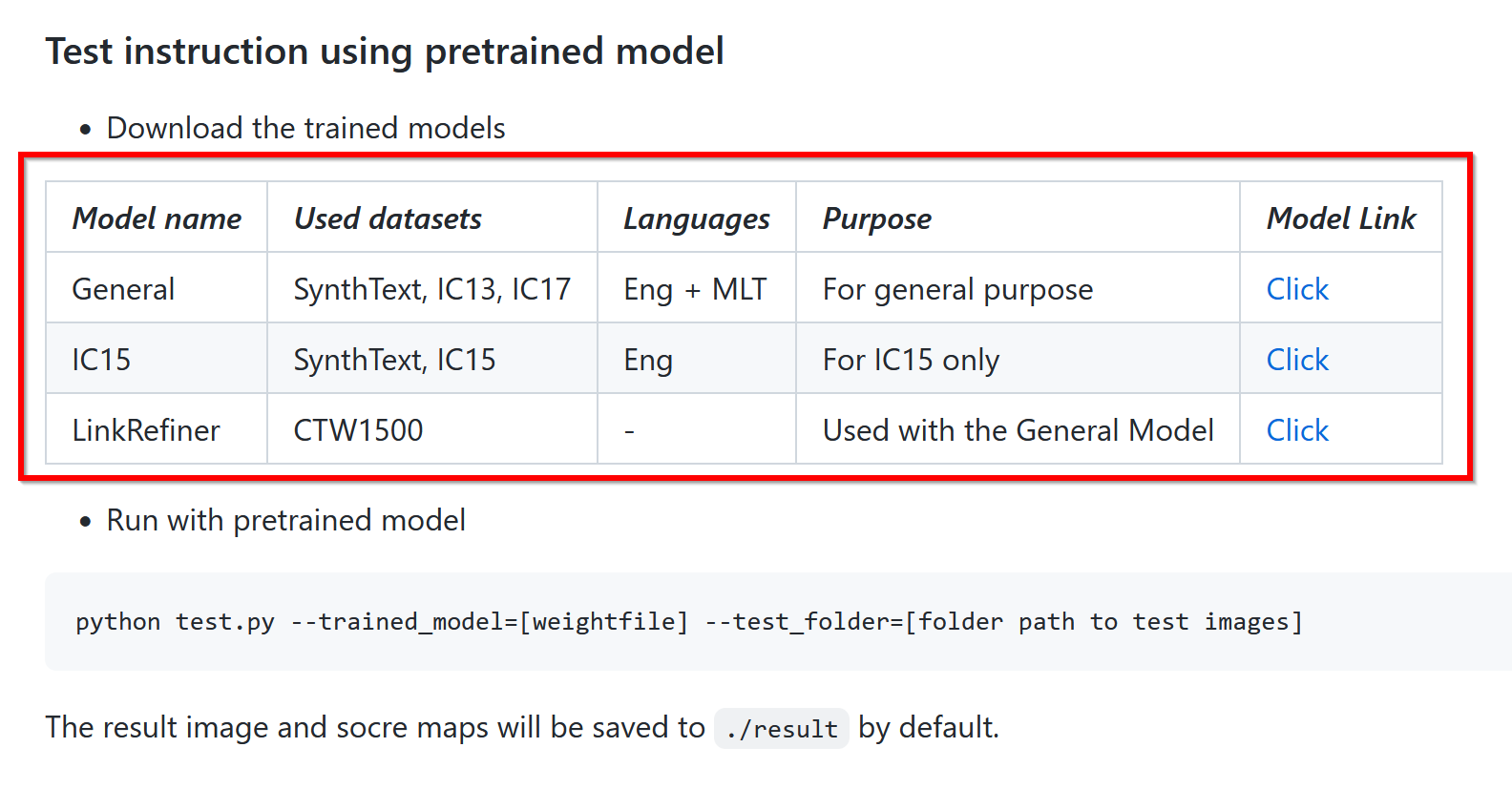Click the SynthText, IC13, IC17 cell
The image size is (1512, 789).
coord(431,289)
